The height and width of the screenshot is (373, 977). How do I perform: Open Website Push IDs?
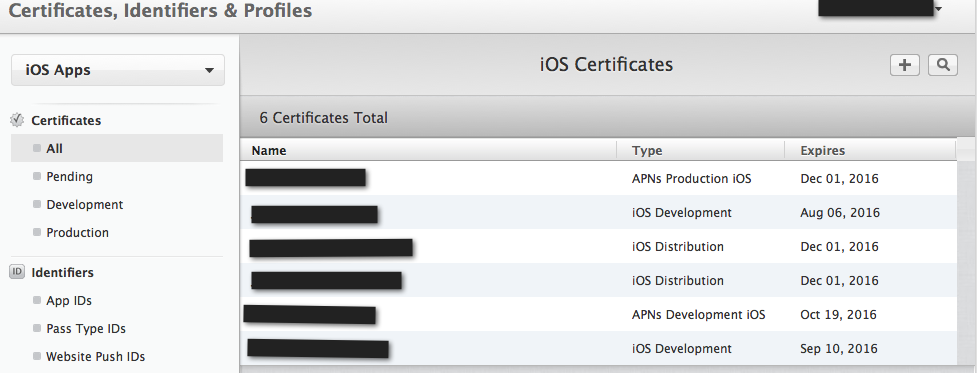point(95,356)
